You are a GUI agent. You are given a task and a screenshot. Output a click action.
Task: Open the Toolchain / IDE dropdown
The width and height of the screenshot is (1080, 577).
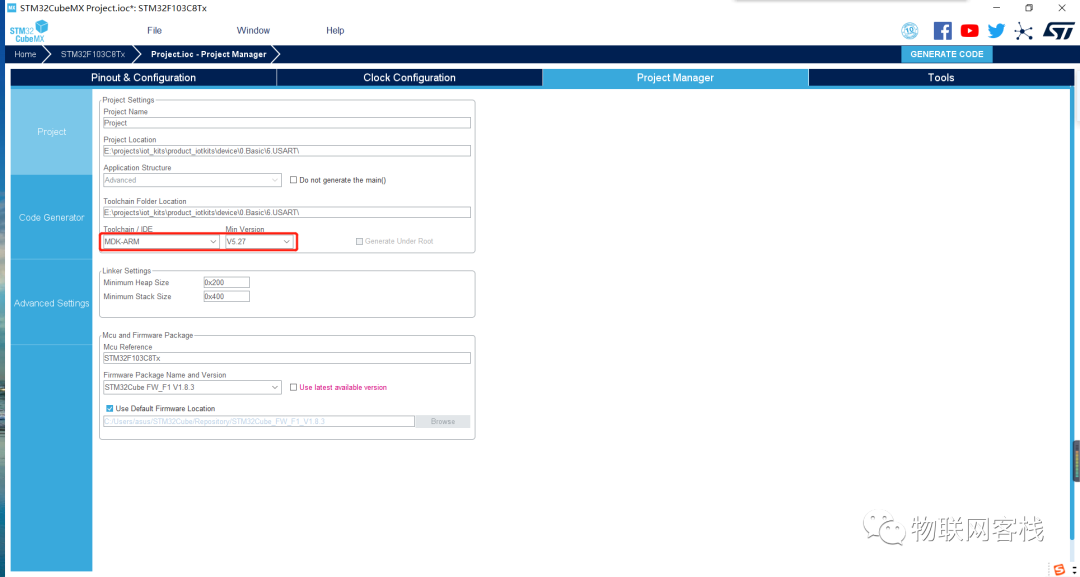click(x=161, y=242)
